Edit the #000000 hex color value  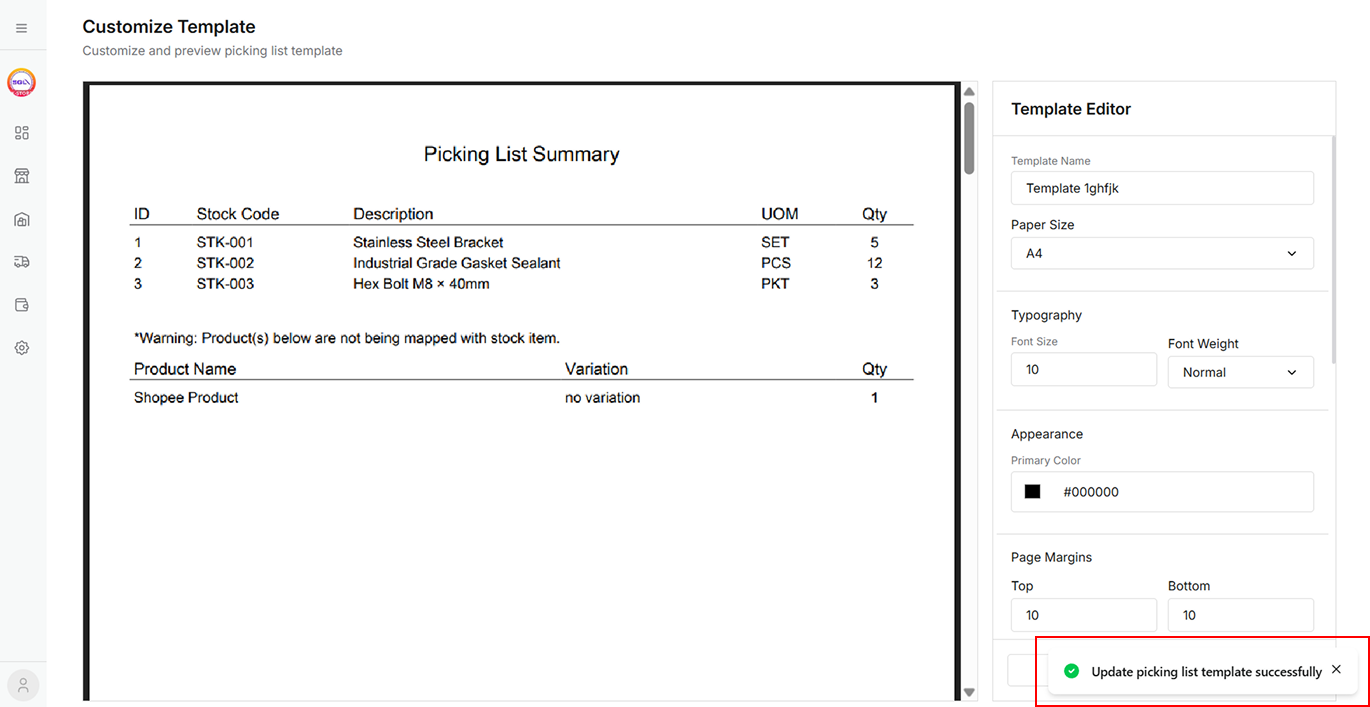(1091, 492)
